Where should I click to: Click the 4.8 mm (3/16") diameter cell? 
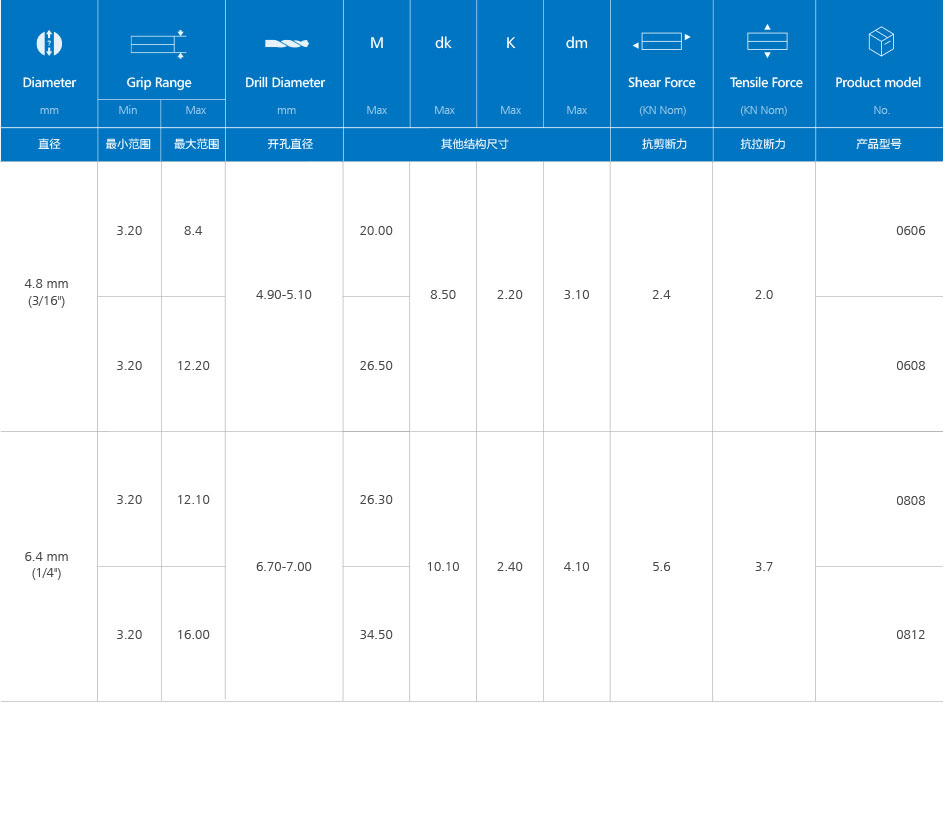click(x=47, y=291)
